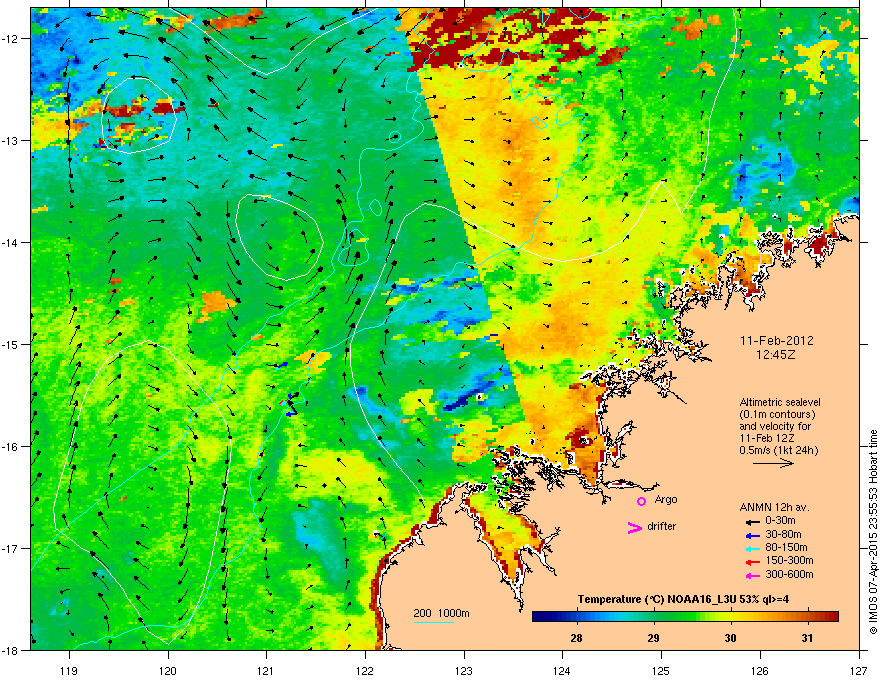Click the '11-Feb-2012' date text
This screenshot has width=880, height=680.
[777, 341]
